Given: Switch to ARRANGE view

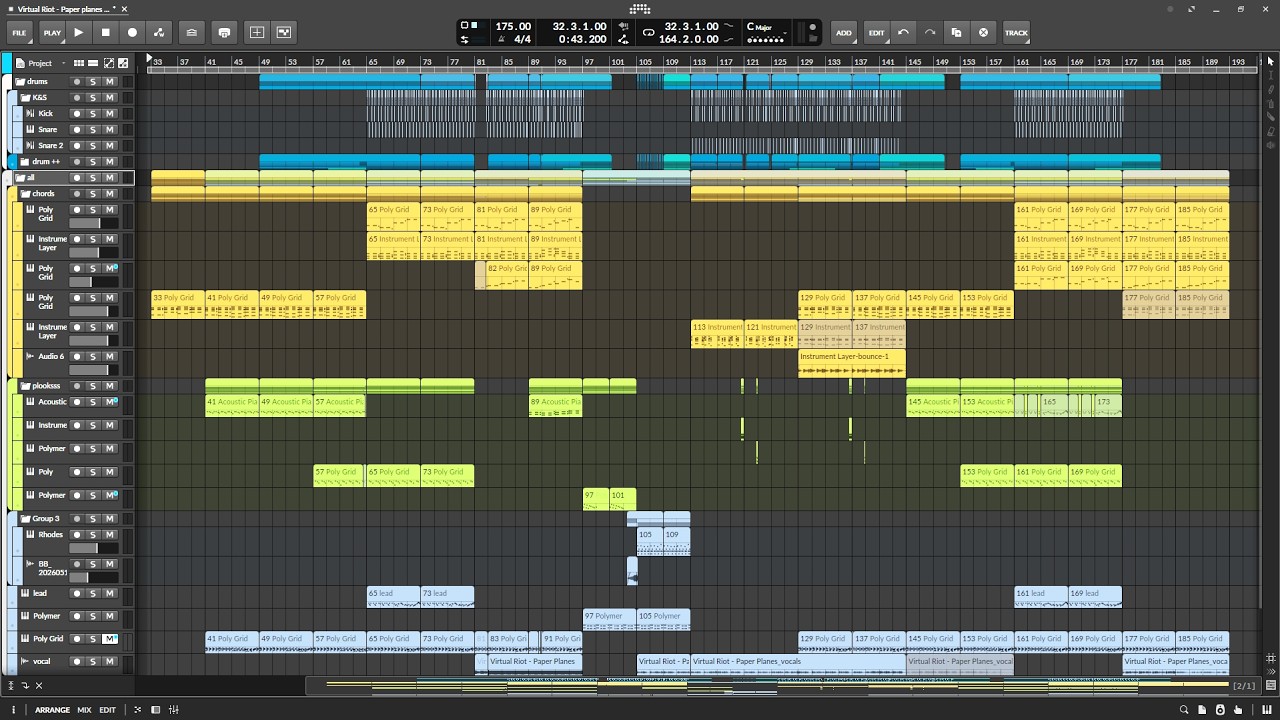Looking at the screenshot, I should point(53,710).
